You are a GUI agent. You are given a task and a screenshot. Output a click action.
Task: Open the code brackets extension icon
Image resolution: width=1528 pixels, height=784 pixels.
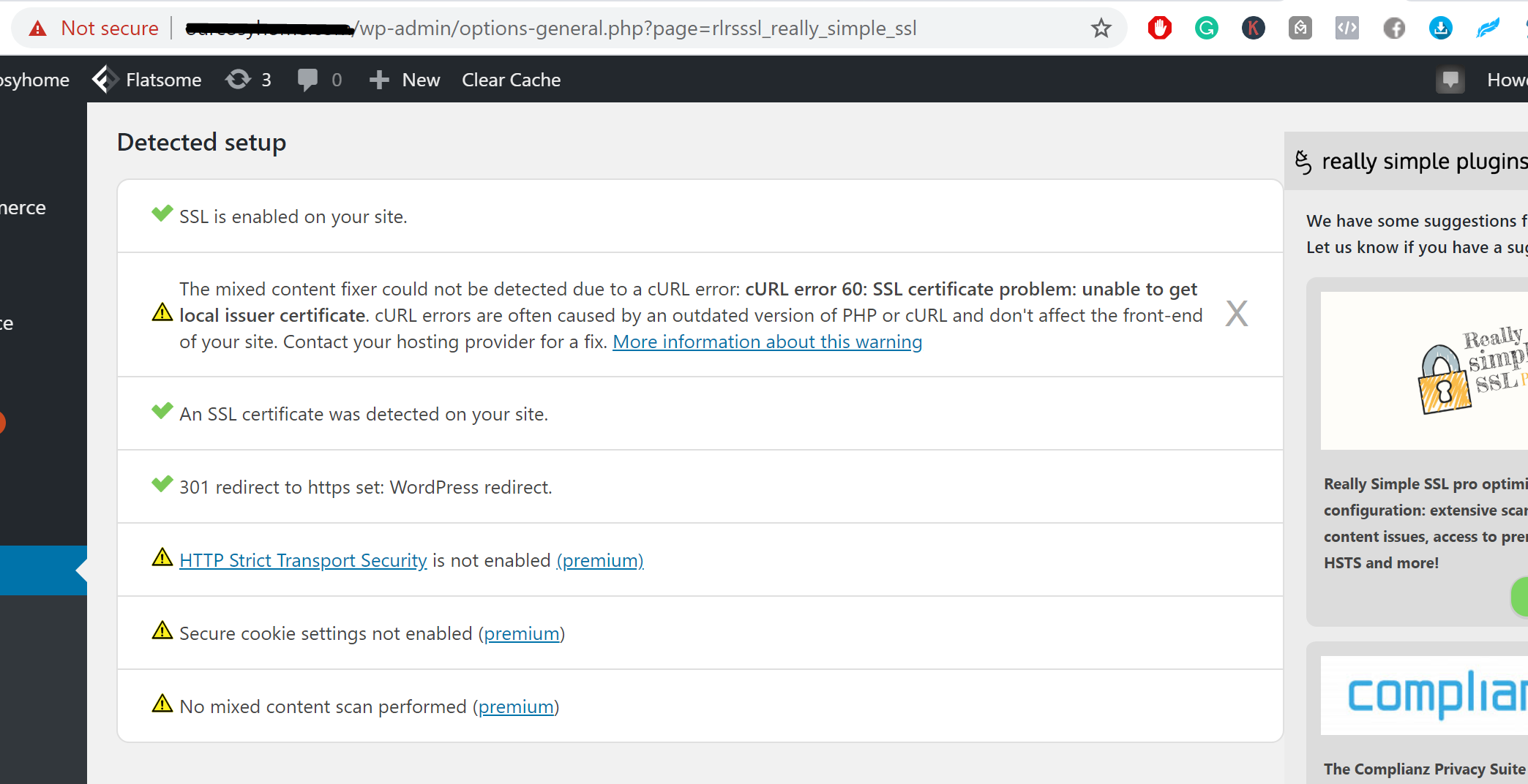point(1347,29)
